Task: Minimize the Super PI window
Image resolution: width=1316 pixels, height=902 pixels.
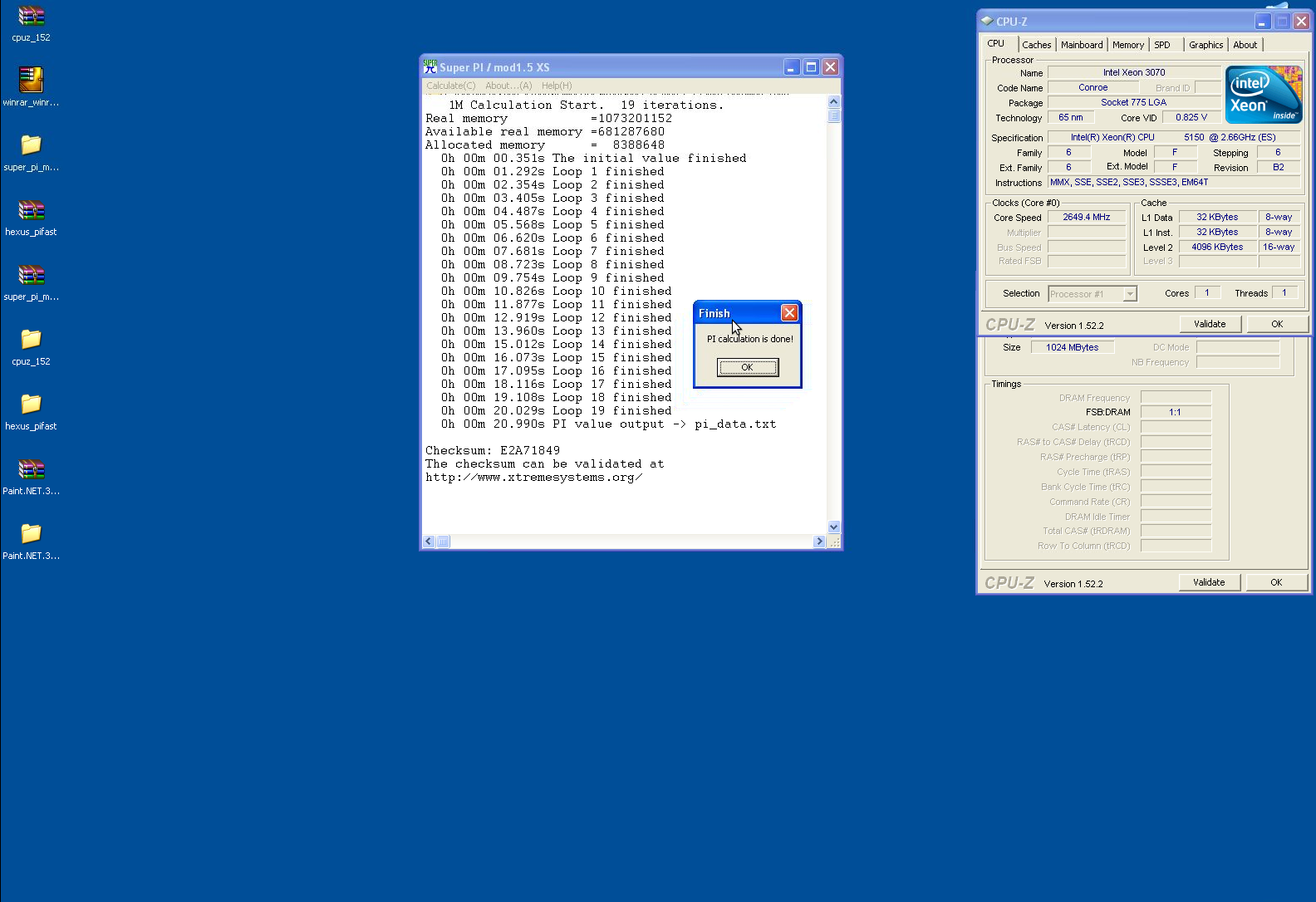Action: (792, 67)
